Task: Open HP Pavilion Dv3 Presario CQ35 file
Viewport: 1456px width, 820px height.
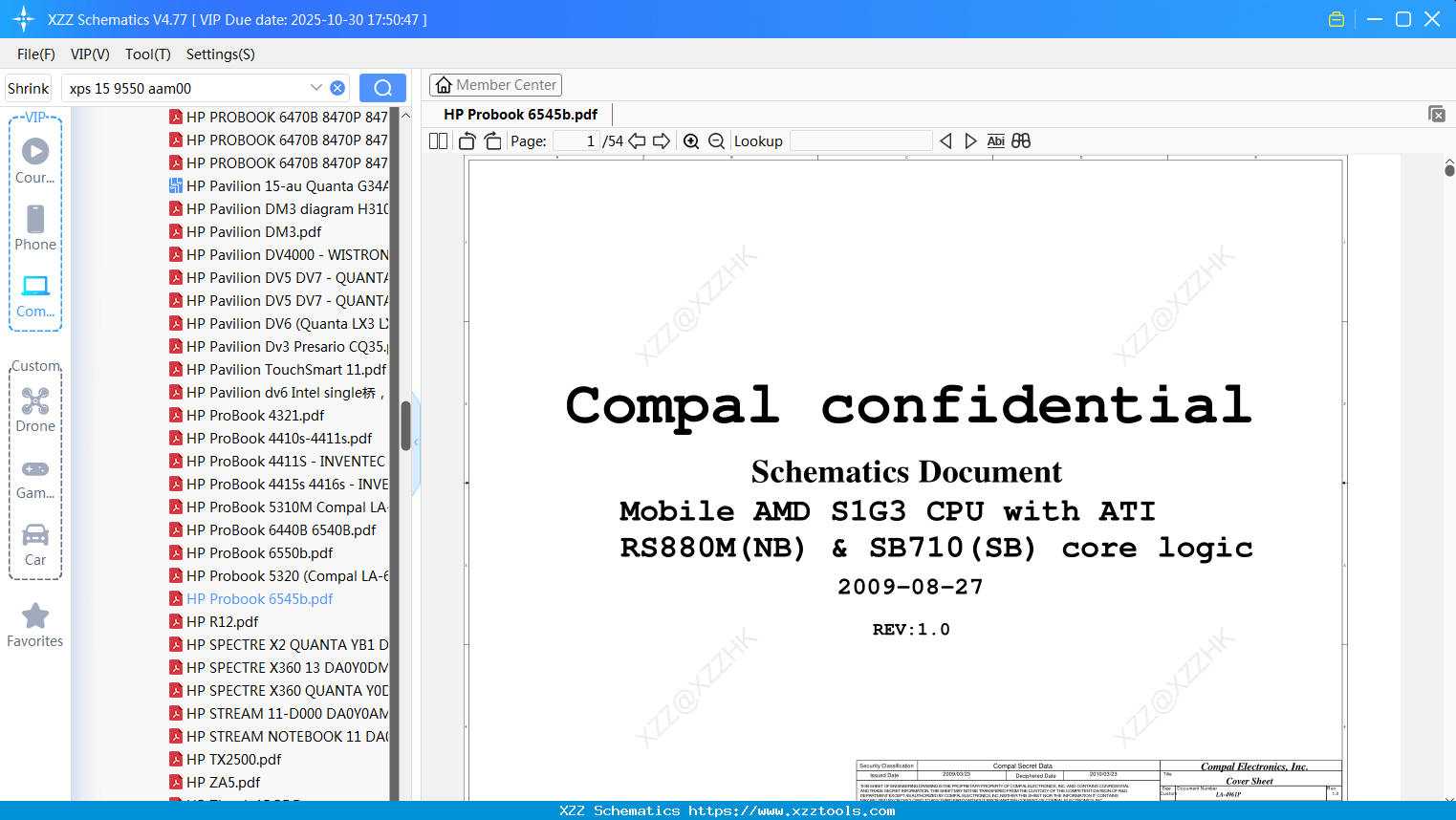Action: tap(278, 346)
